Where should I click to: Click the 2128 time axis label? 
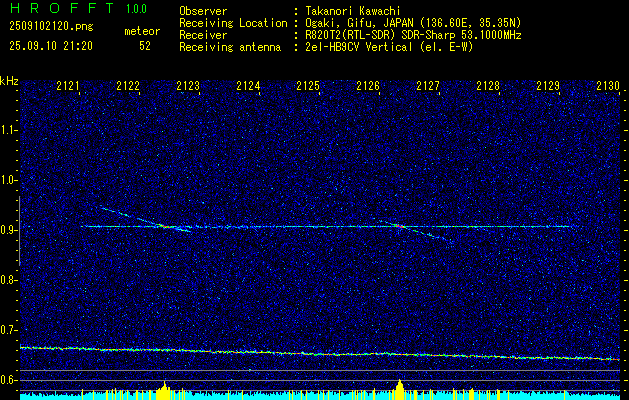[x=488, y=85]
